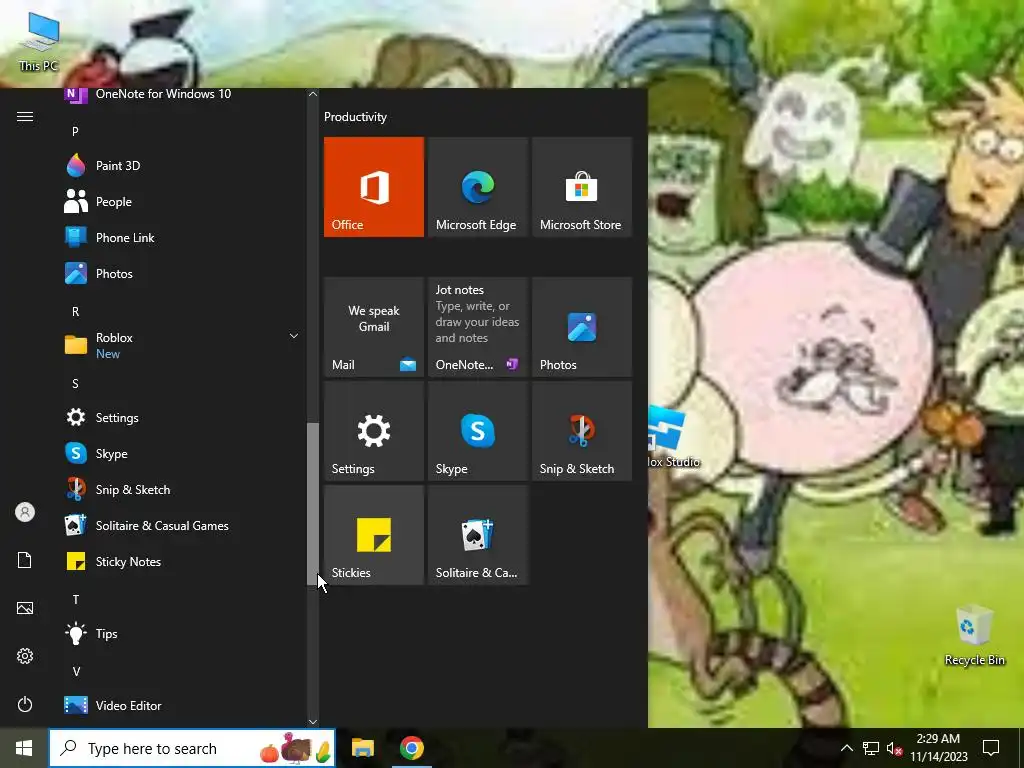Open Settings gear in Start sidebar

pyautogui.click(x=25, y=656)
